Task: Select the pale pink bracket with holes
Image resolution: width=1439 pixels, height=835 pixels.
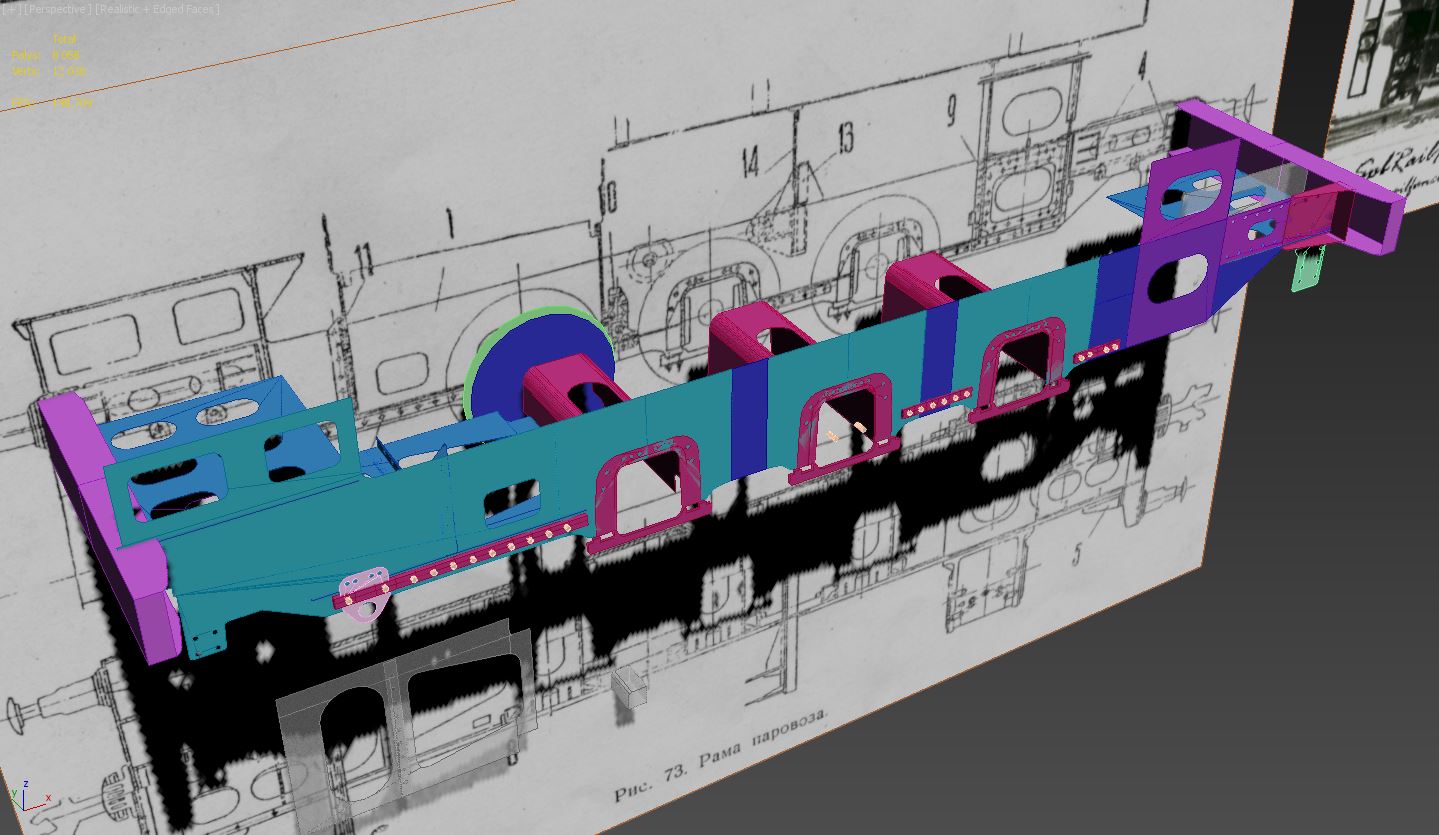Action: (x=363, y=594)
